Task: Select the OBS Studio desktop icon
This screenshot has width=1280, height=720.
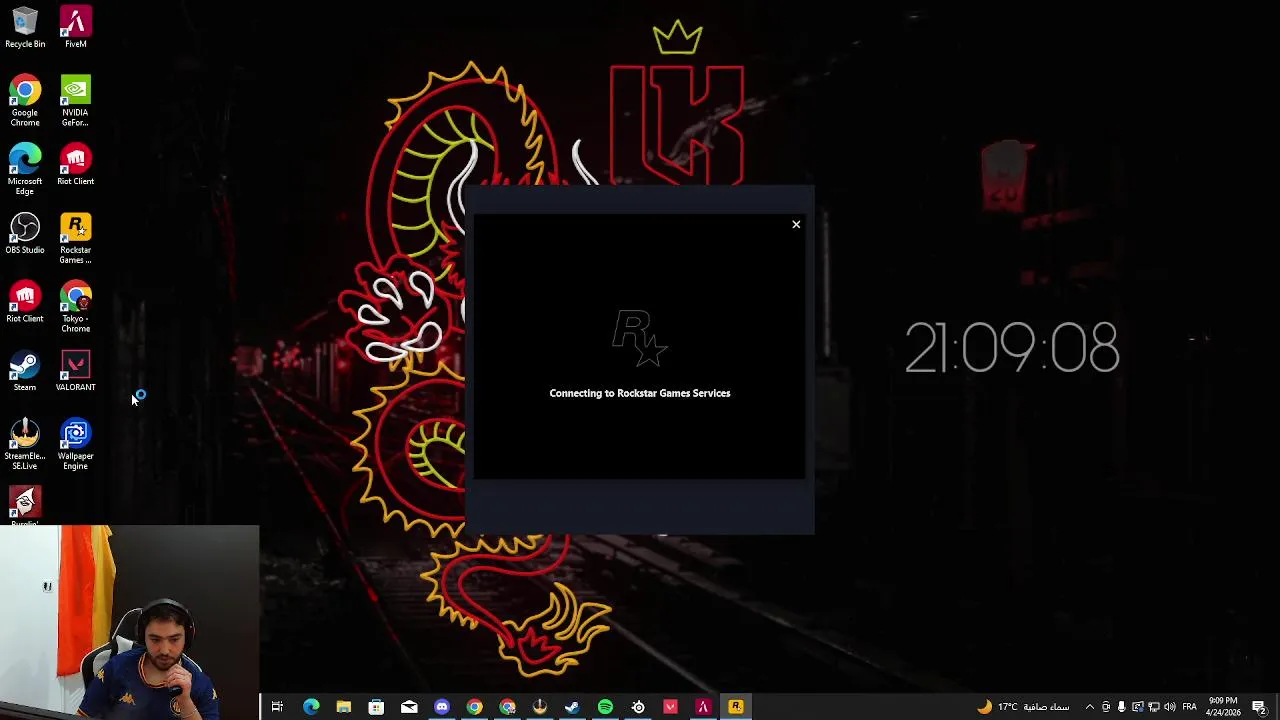Action: pos(25,234)
